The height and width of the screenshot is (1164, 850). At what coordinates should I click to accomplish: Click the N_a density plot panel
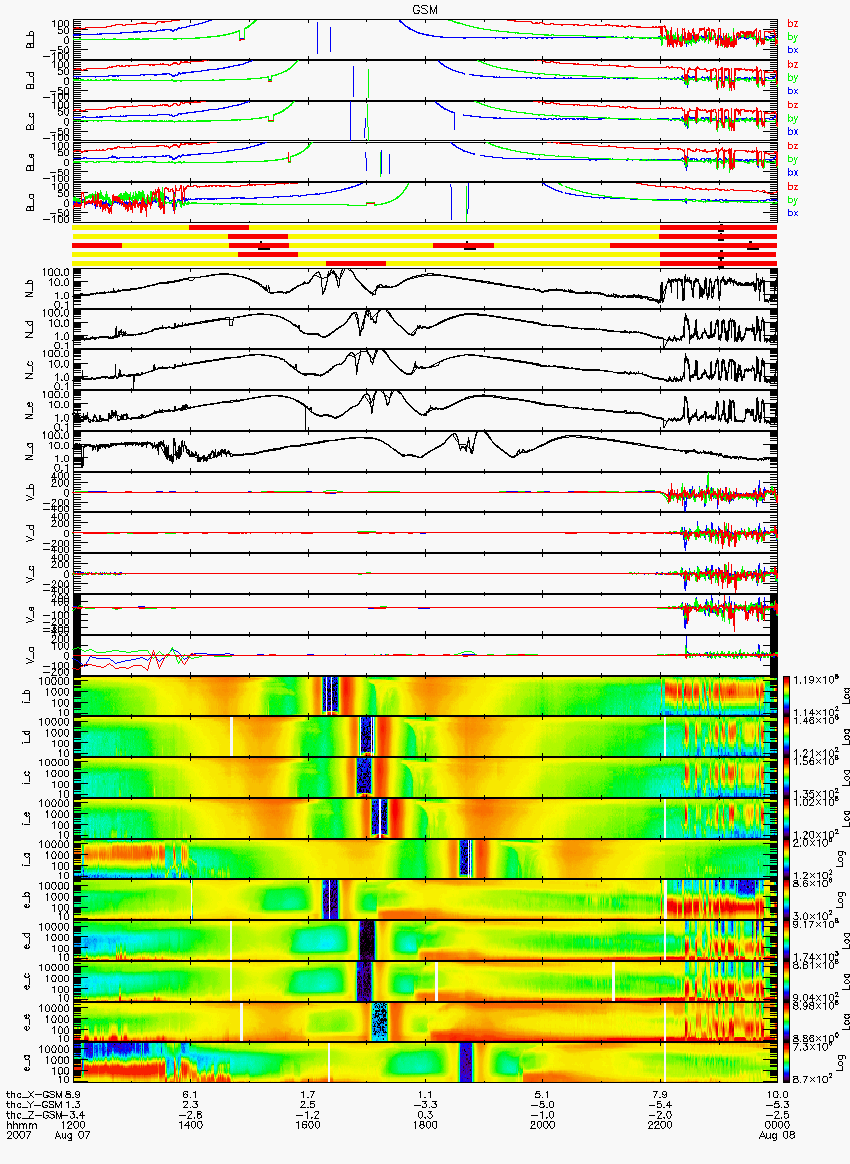pos(424,451)
